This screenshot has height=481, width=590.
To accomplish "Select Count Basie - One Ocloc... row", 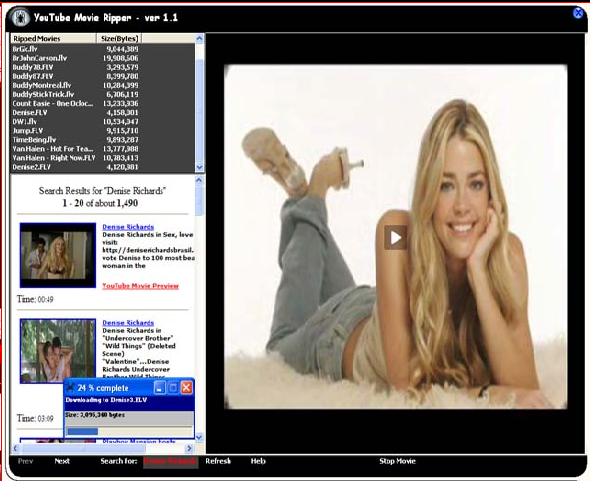I will point(102,103).
